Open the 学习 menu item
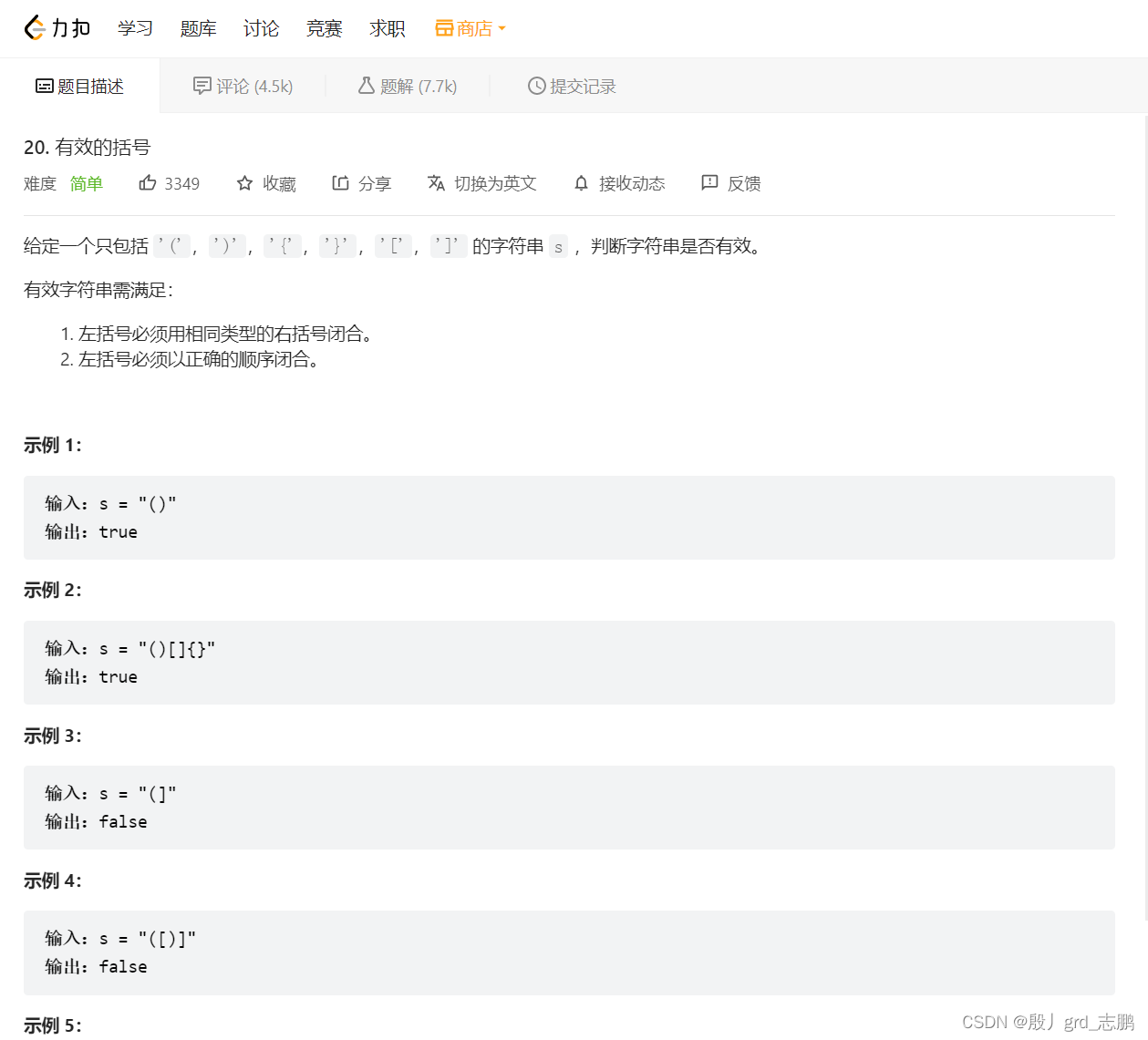This screenshot has height=1040, width=1148. coord(135,28)
